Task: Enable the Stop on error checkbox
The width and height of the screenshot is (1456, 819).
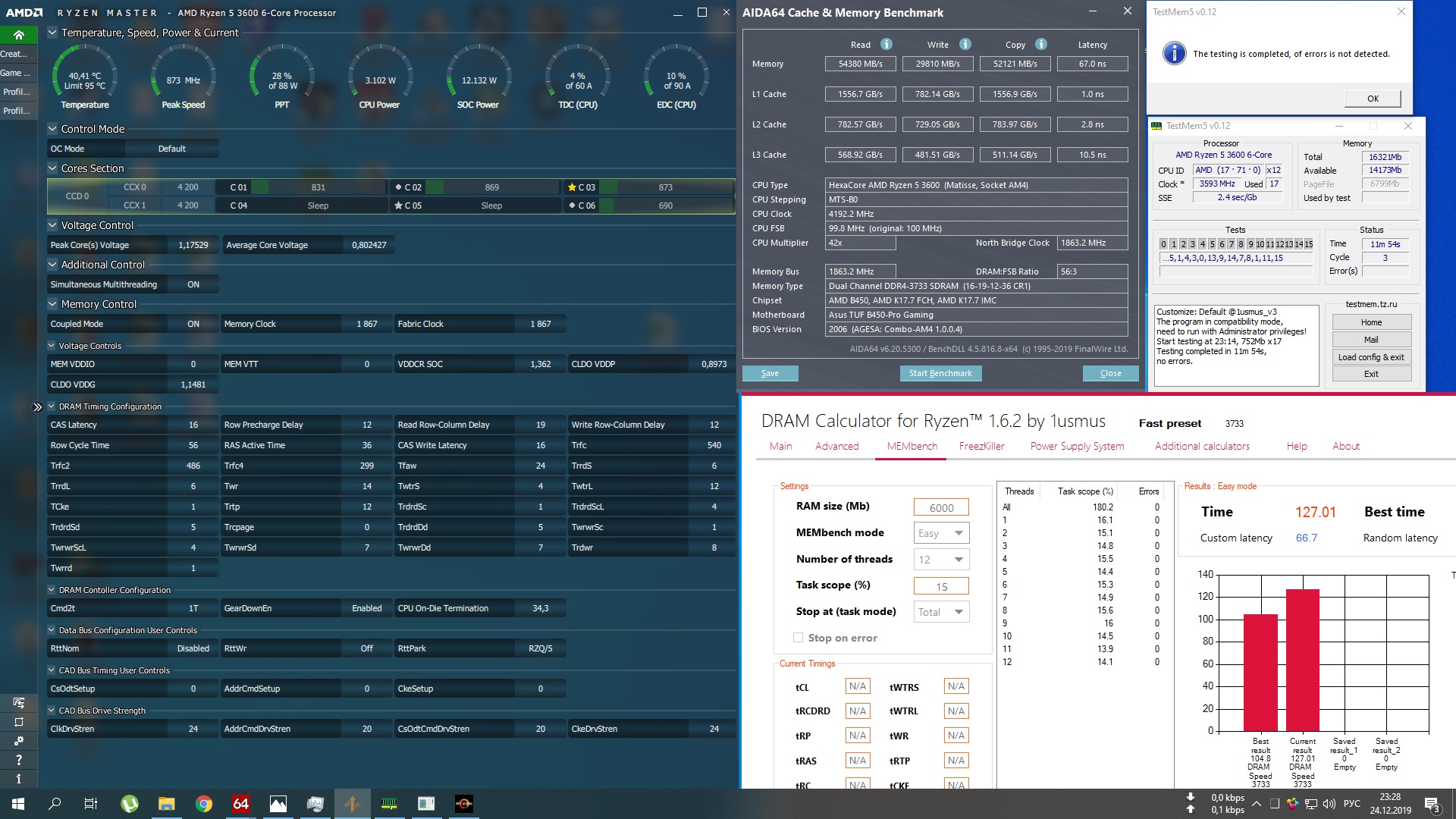Action: 798,638
